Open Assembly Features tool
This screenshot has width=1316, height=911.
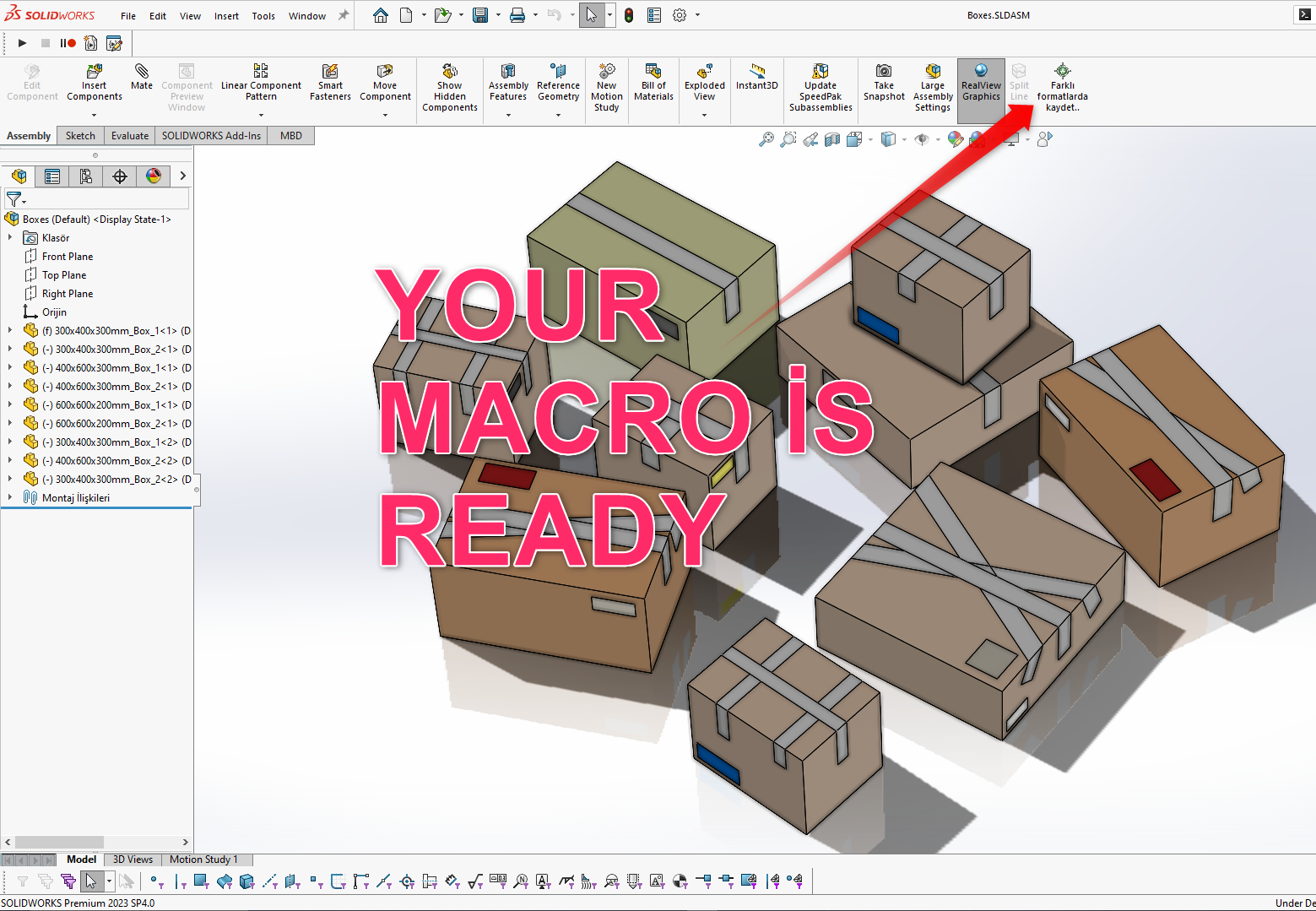click(508, 83)
